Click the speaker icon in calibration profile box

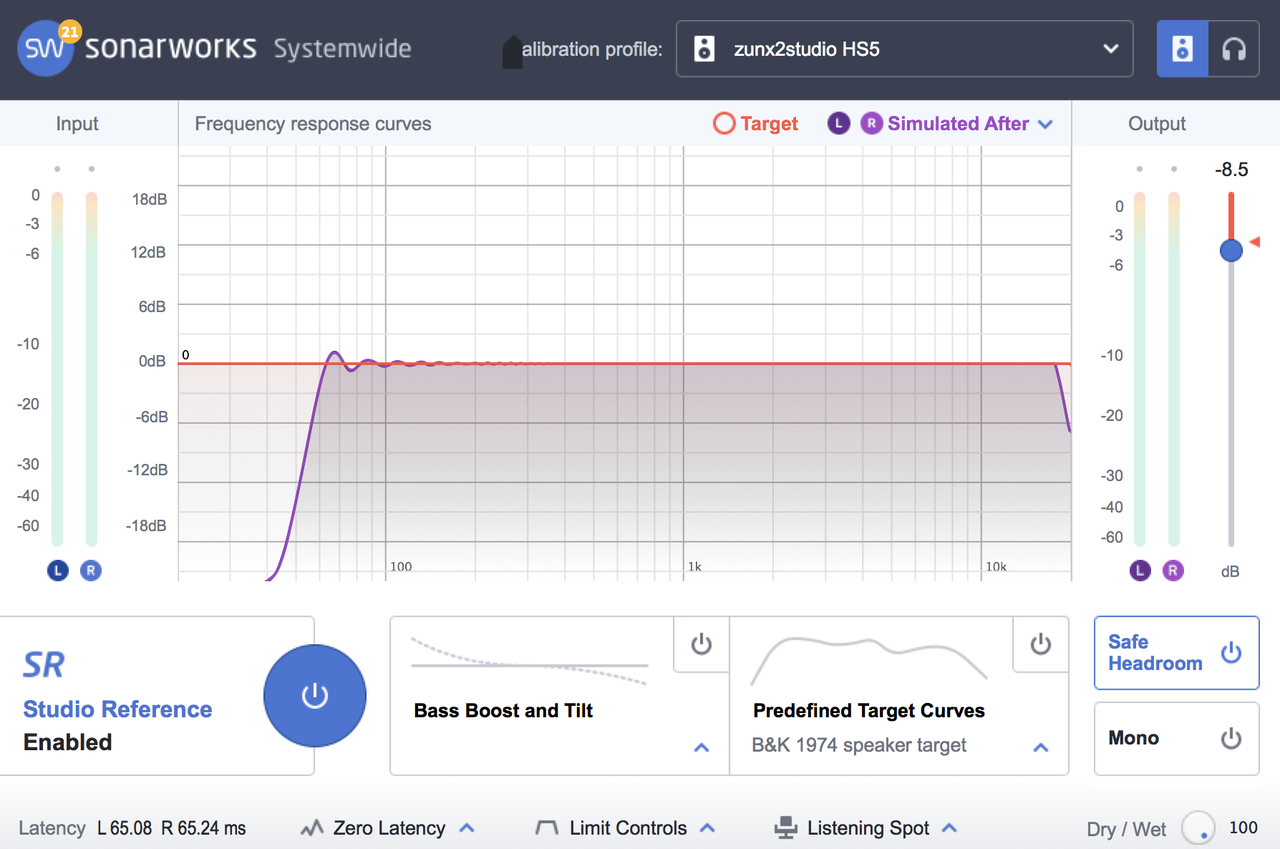[x=705, y=48]
